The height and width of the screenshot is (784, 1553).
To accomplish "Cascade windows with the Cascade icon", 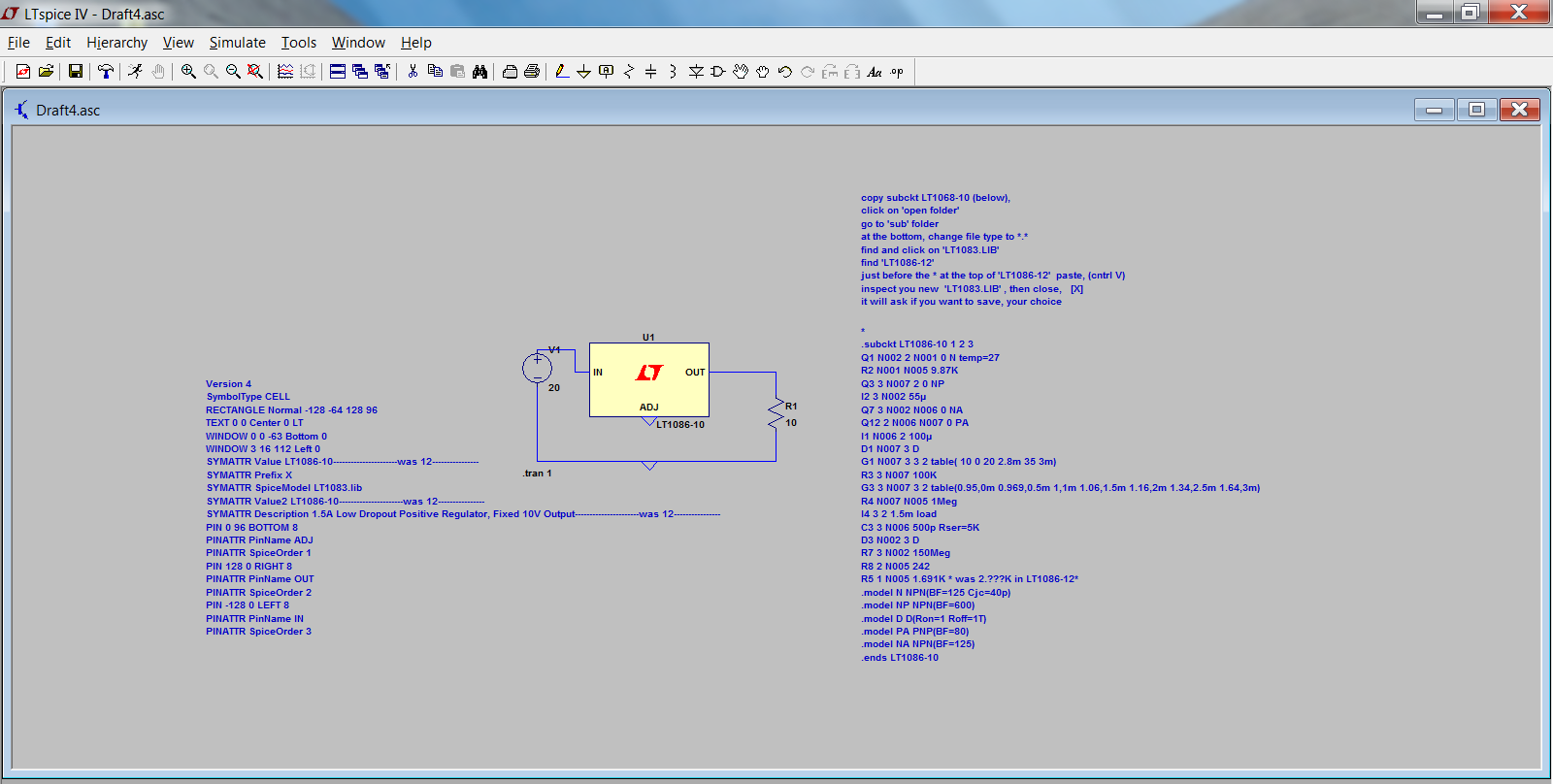I will point(360,72).
